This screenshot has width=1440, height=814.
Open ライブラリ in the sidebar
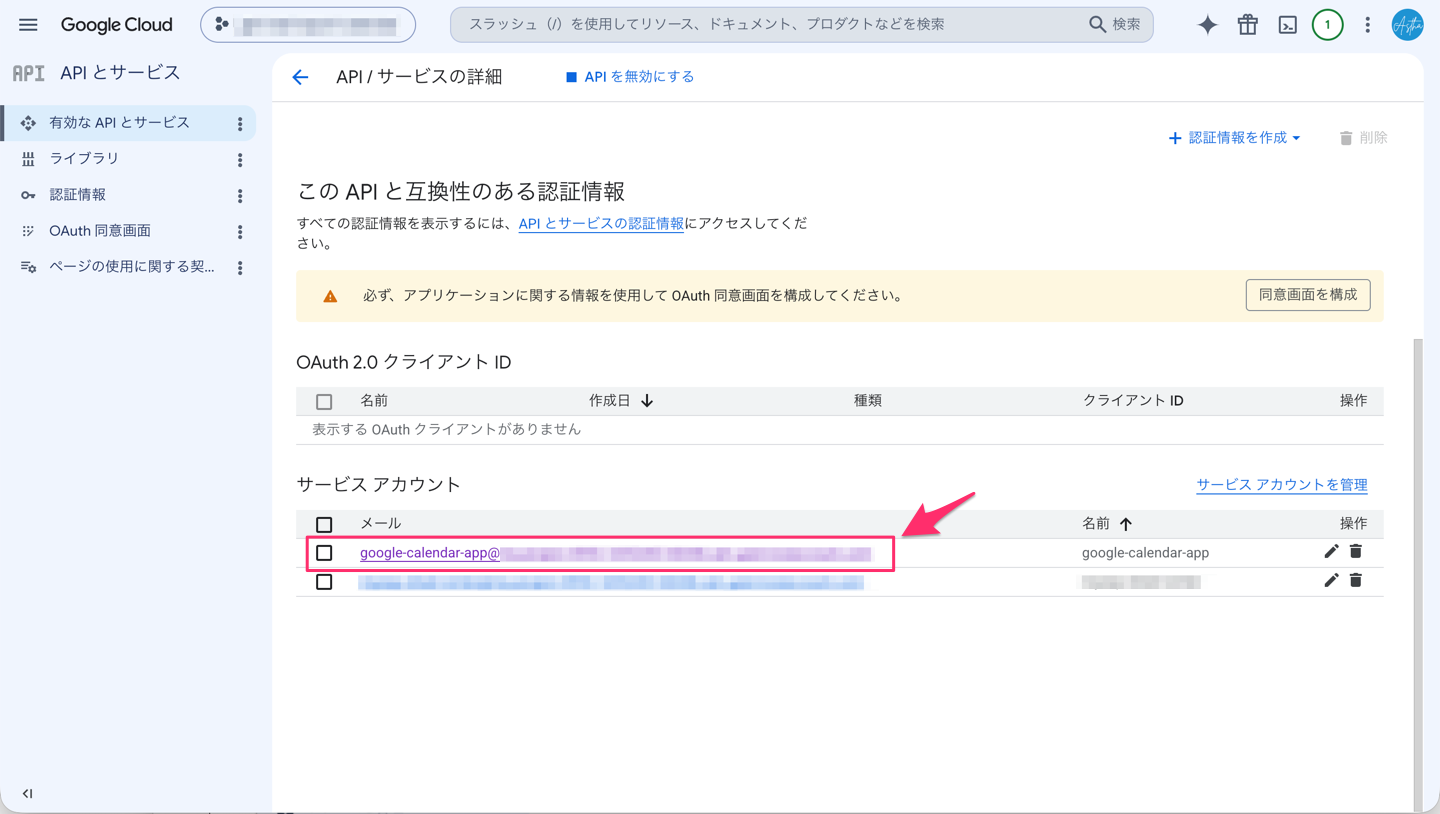coord(84,159)
